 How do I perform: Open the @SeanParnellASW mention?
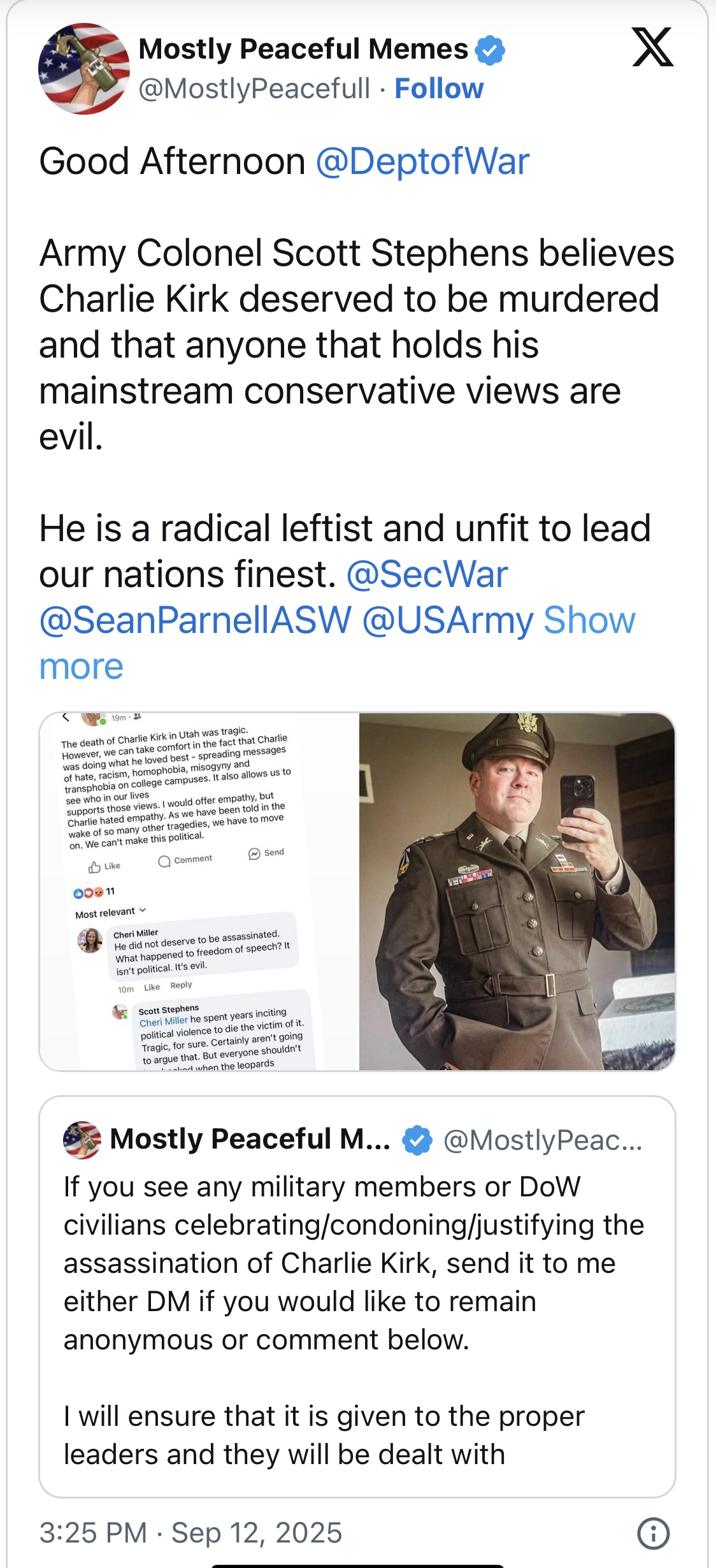(x=196, y=620)
